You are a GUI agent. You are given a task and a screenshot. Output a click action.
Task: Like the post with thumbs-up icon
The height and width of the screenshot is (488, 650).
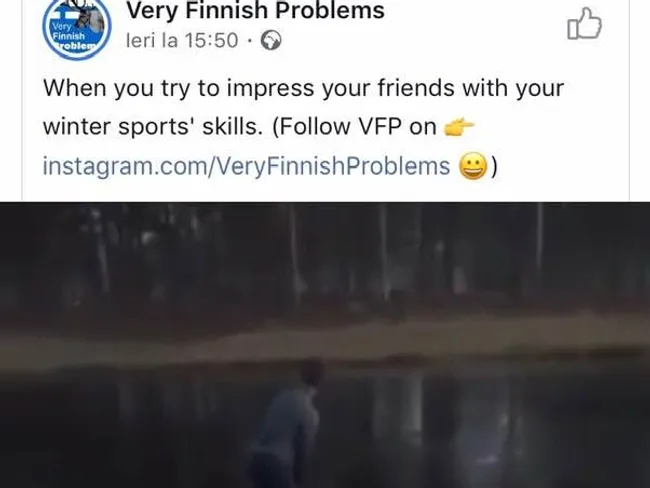pos(584,24)
